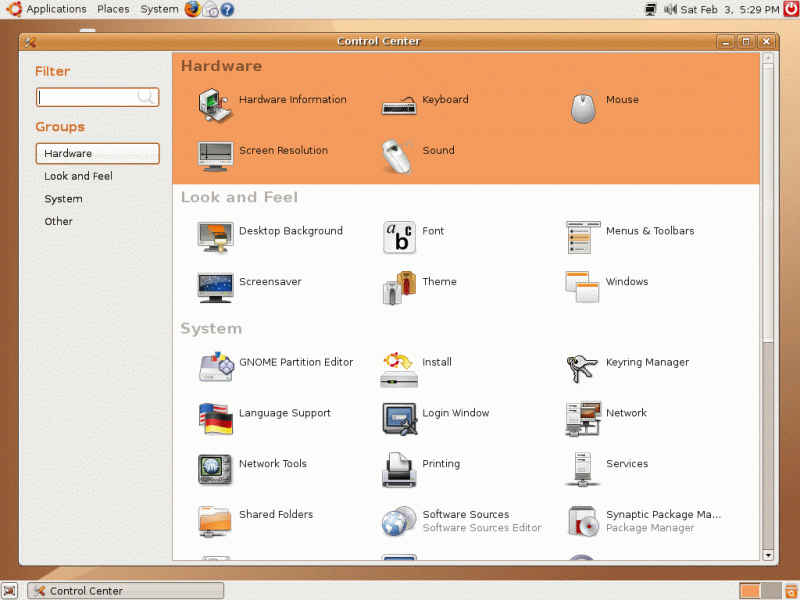
Task: Launch GNOME Partition Editor icon
Action: (216, 366)
